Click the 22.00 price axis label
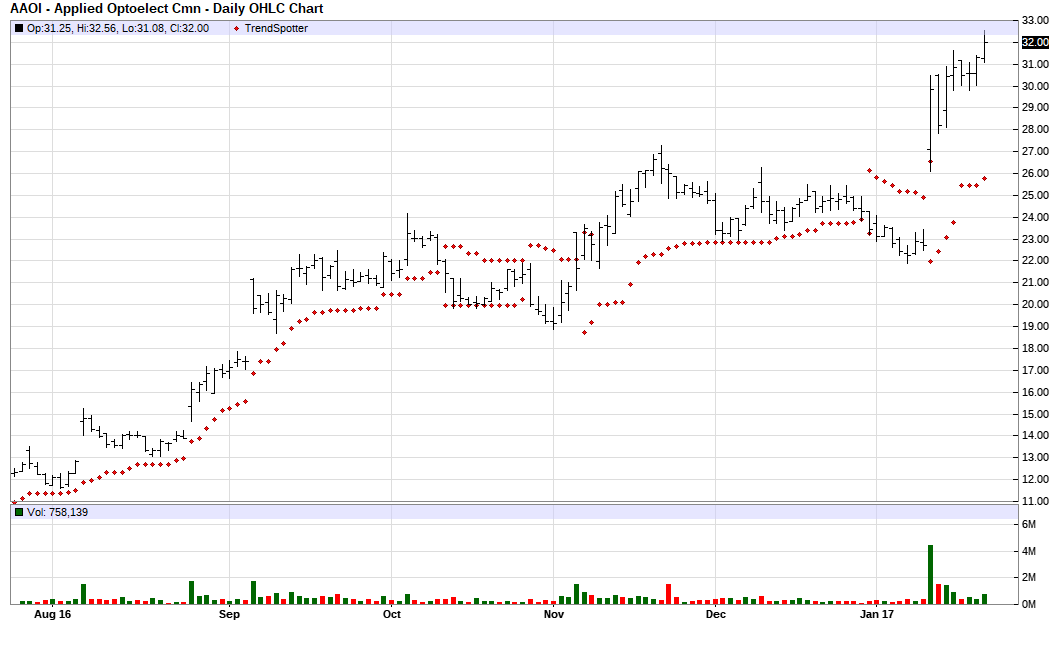This screenshot has width=1060, height=645. pos(1035,260)
